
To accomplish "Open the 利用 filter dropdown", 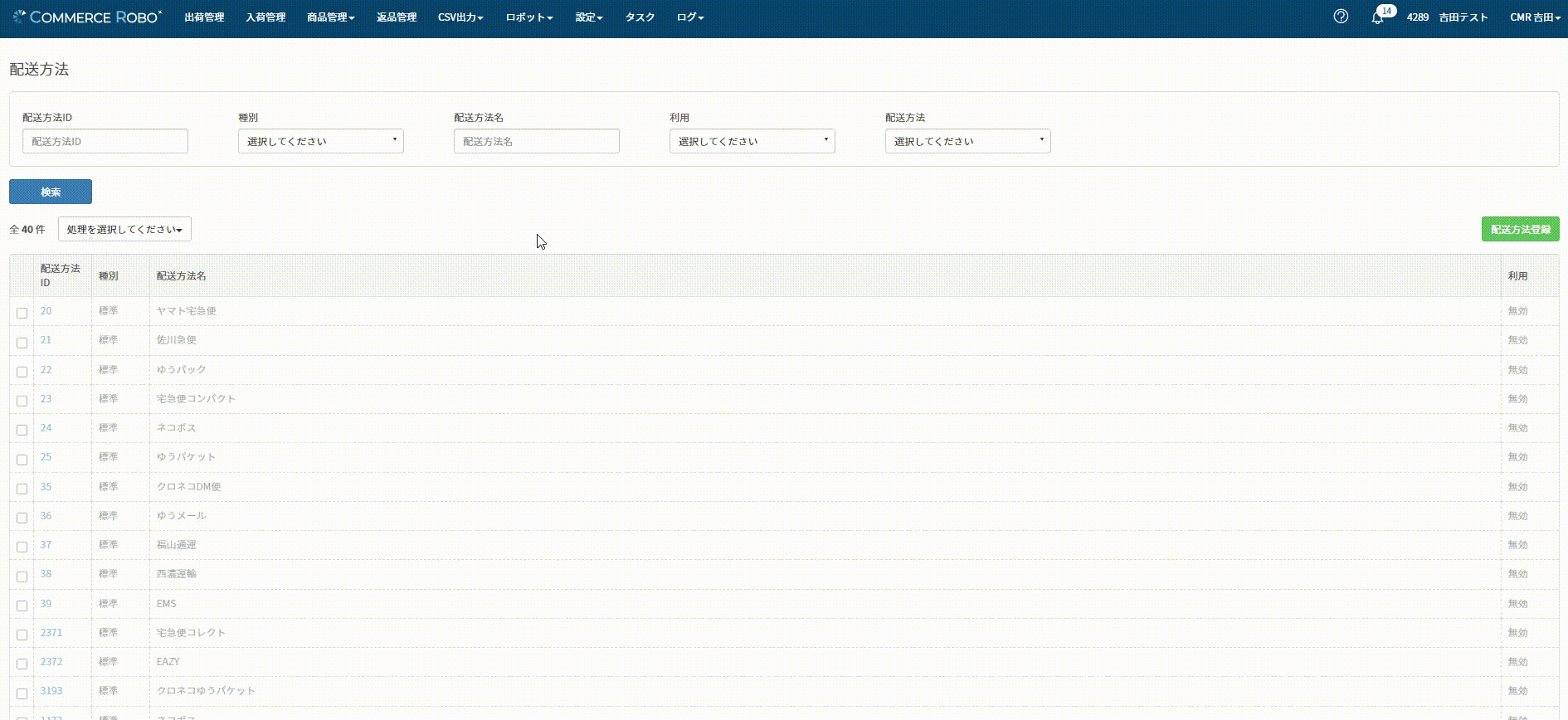I will (x=752, y=141).
